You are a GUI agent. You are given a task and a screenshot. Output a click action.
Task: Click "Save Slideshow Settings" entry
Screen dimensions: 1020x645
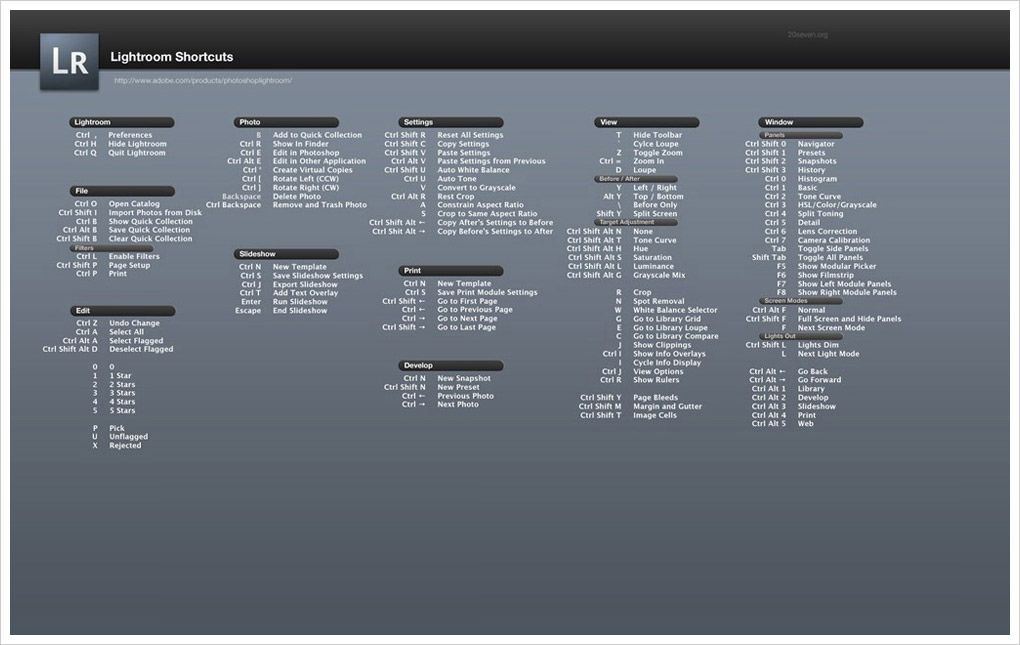(x=318, y=276)
